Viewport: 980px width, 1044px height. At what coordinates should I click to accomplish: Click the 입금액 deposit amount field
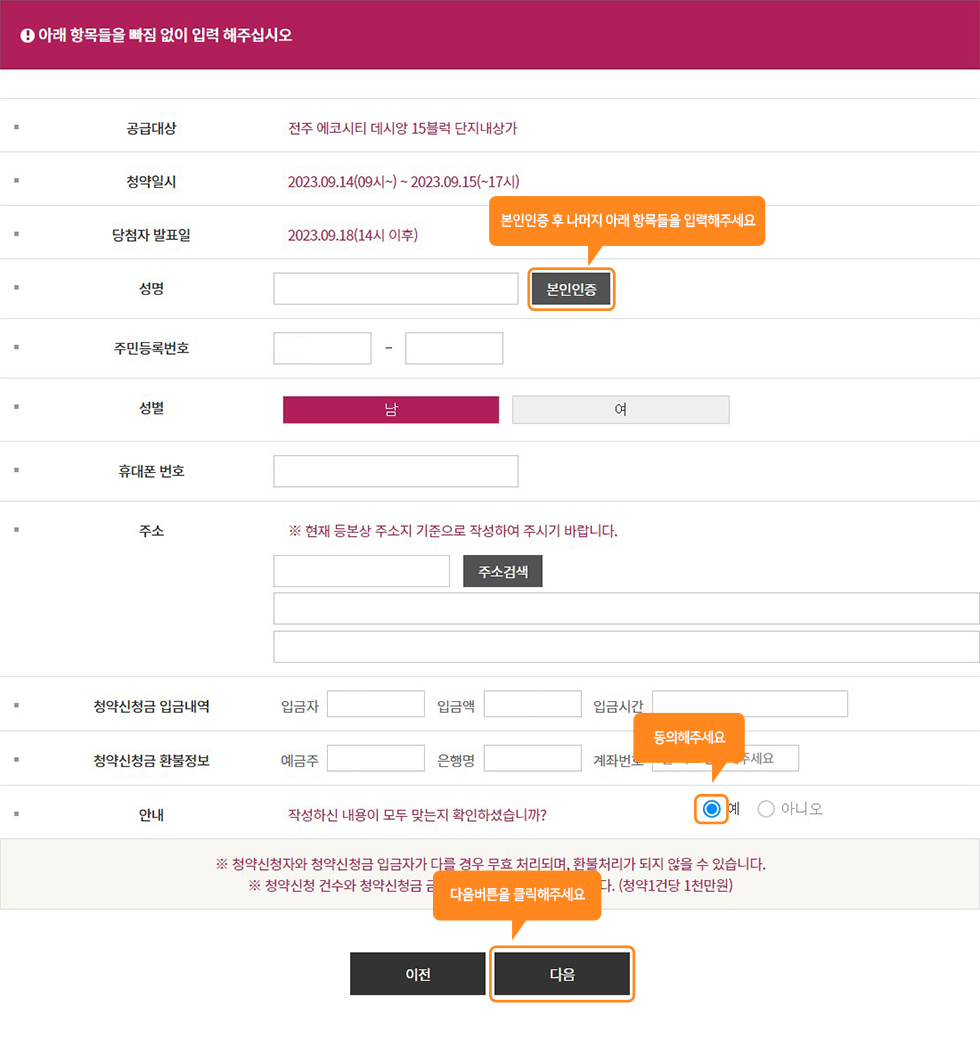[532, 704]
